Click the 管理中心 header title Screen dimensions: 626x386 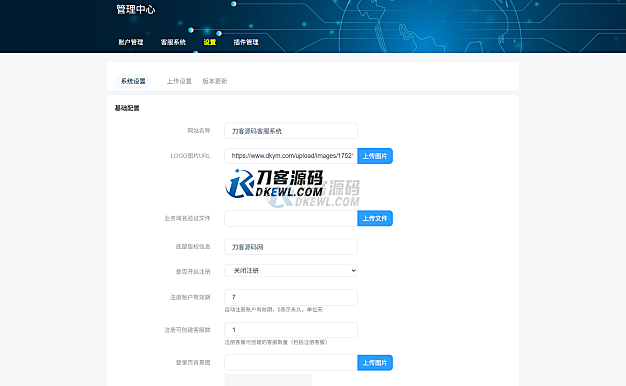pos(135,9)
